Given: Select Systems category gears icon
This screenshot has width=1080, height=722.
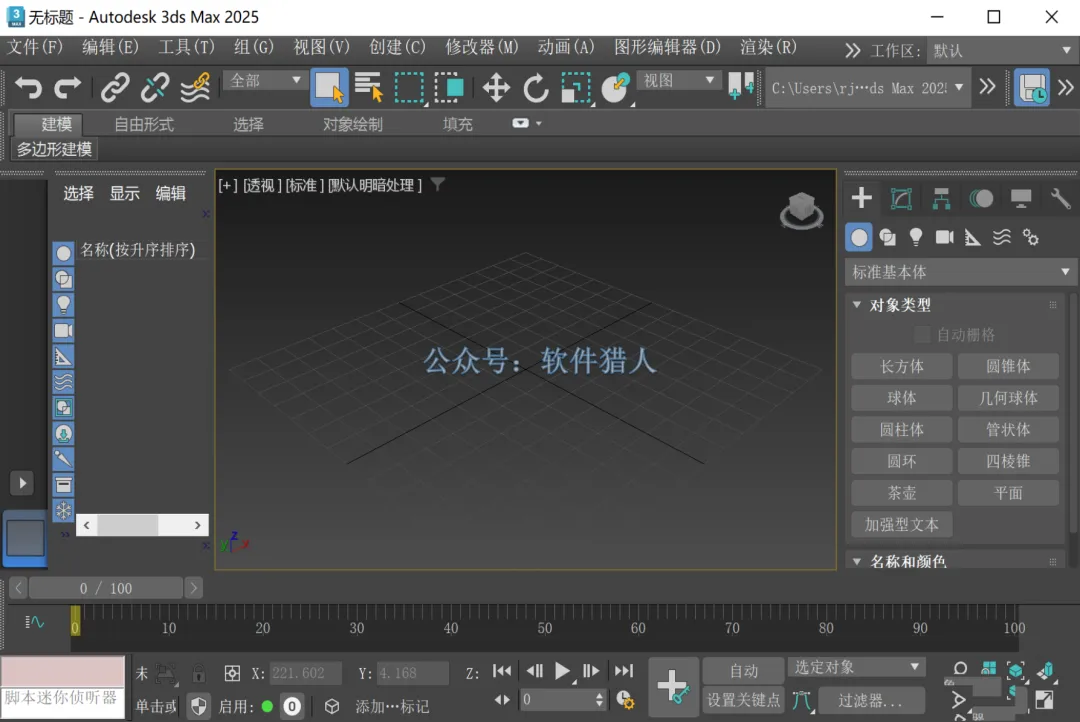Looking at the screenshot, I should pos(1030,238).
